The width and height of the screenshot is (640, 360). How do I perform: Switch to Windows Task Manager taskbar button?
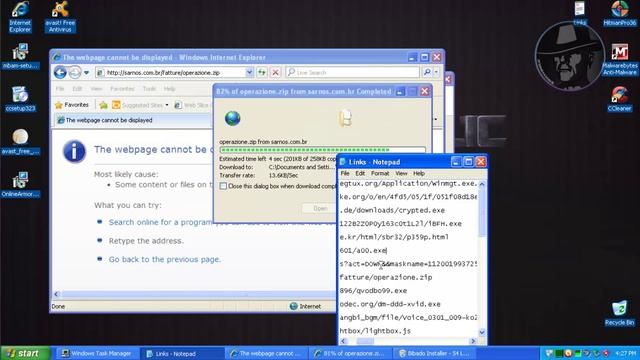coord(97,353)
